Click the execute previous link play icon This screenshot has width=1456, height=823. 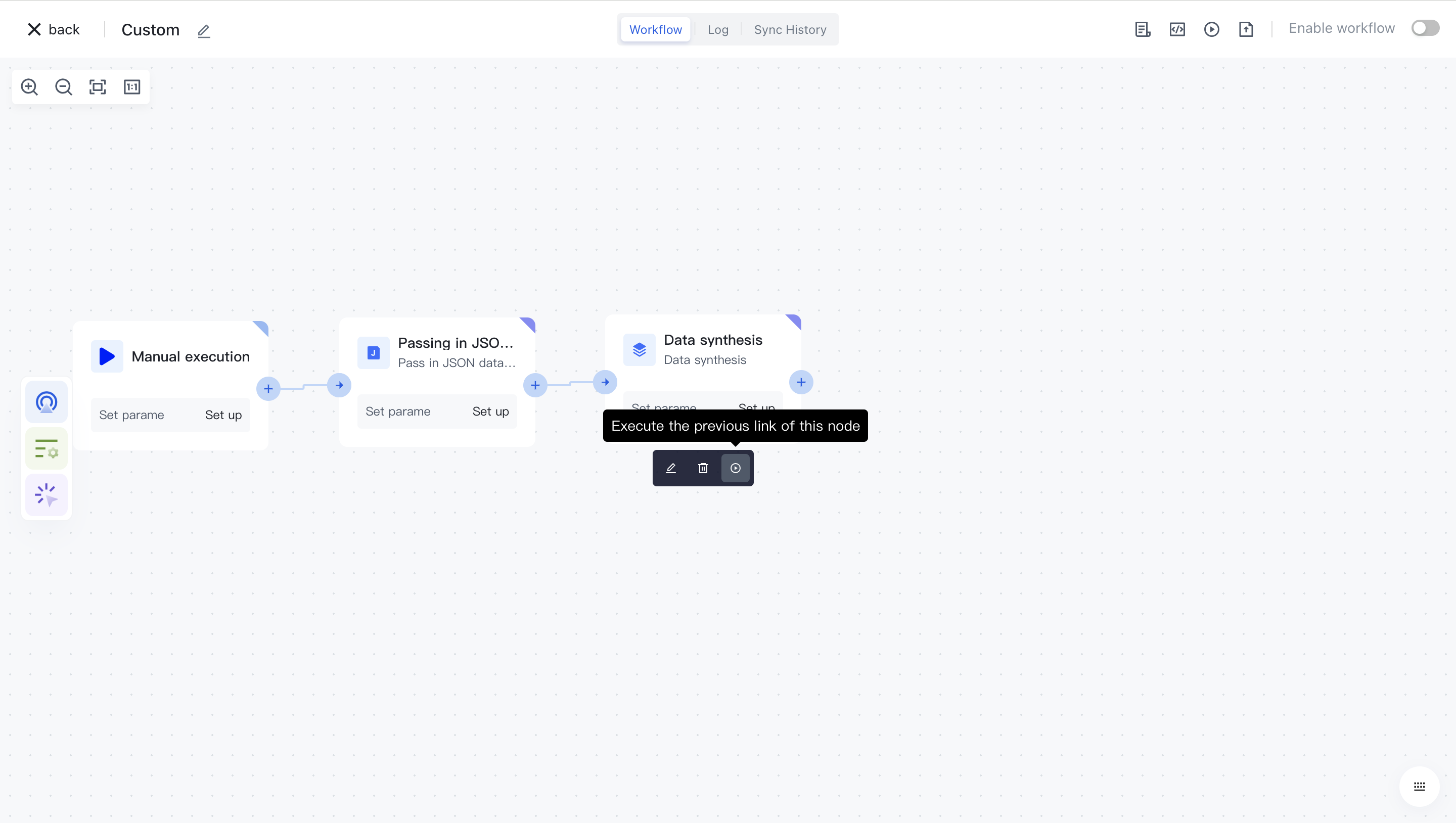click(x=736, y=468)
